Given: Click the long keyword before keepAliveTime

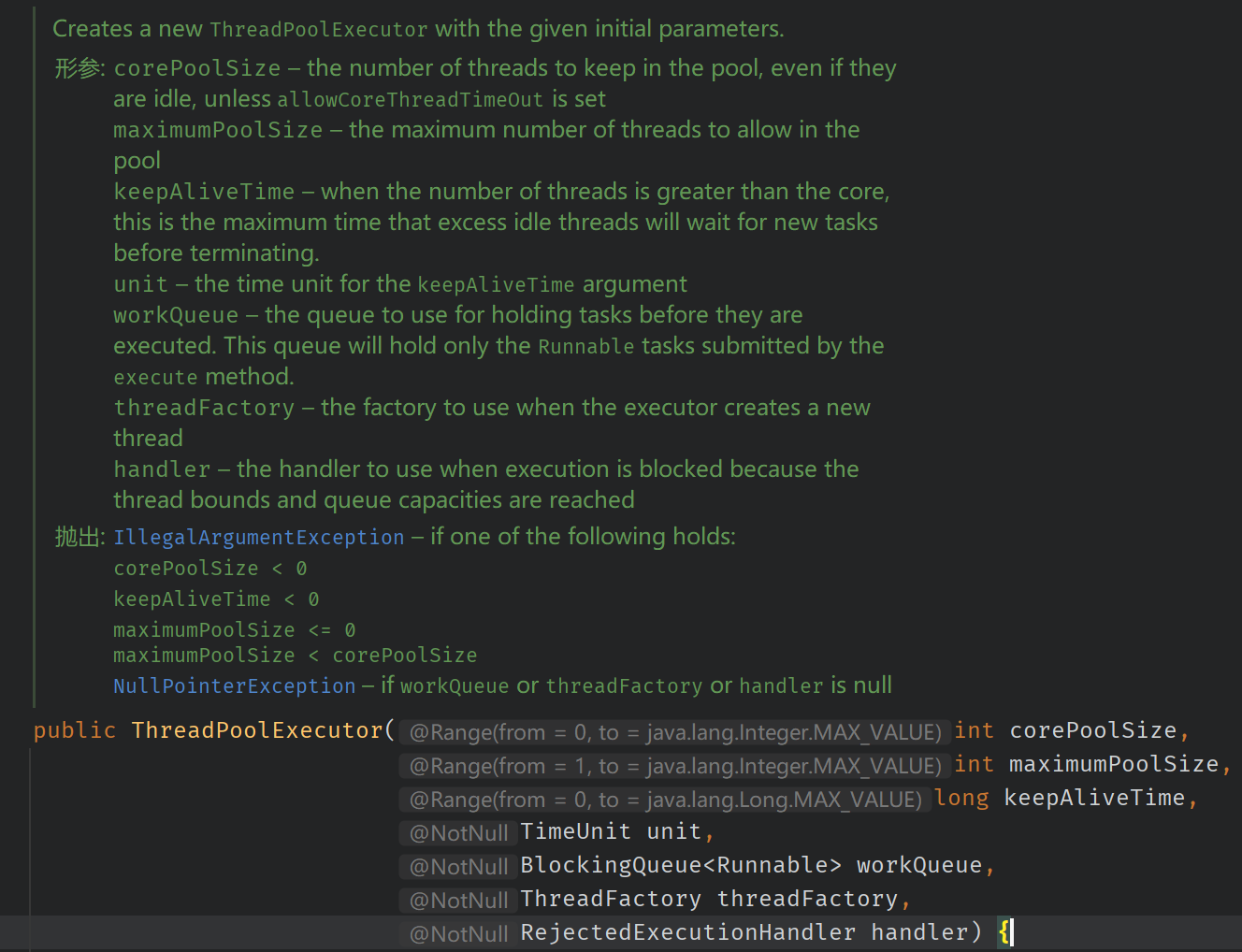Looking at the screenshot, I should [961, 798].
